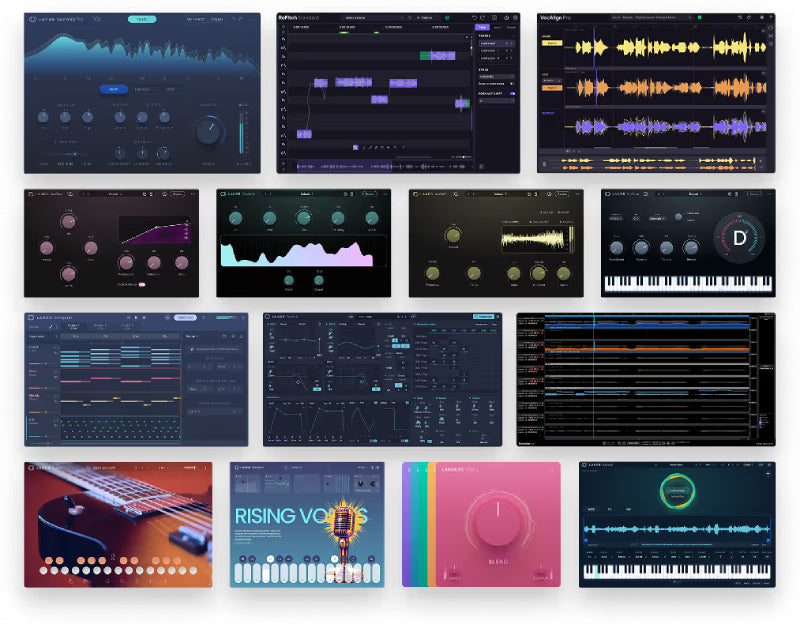Click the undo arrow in RePitch Standard
The image size is (800, 624).
pyautogui.click(x=473, y=18)
